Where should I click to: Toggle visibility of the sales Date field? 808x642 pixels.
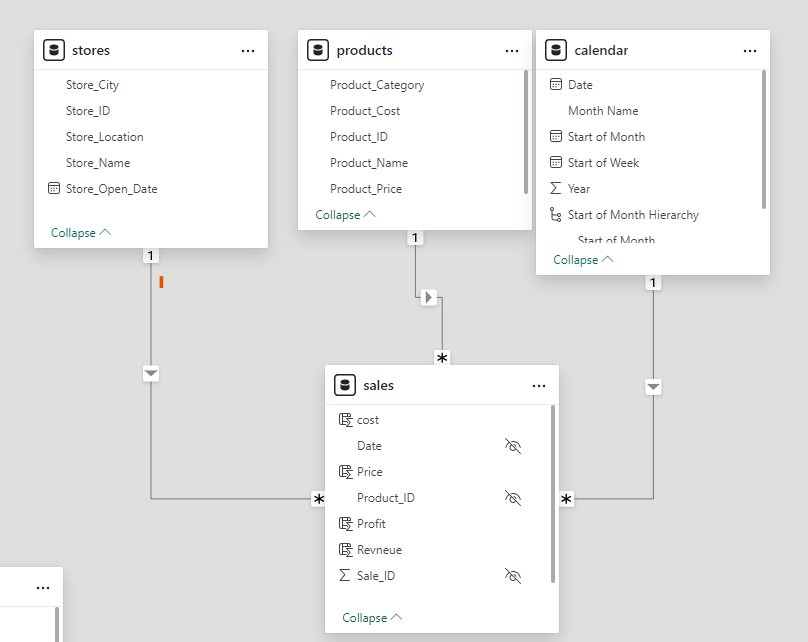(x=513, y=446)
